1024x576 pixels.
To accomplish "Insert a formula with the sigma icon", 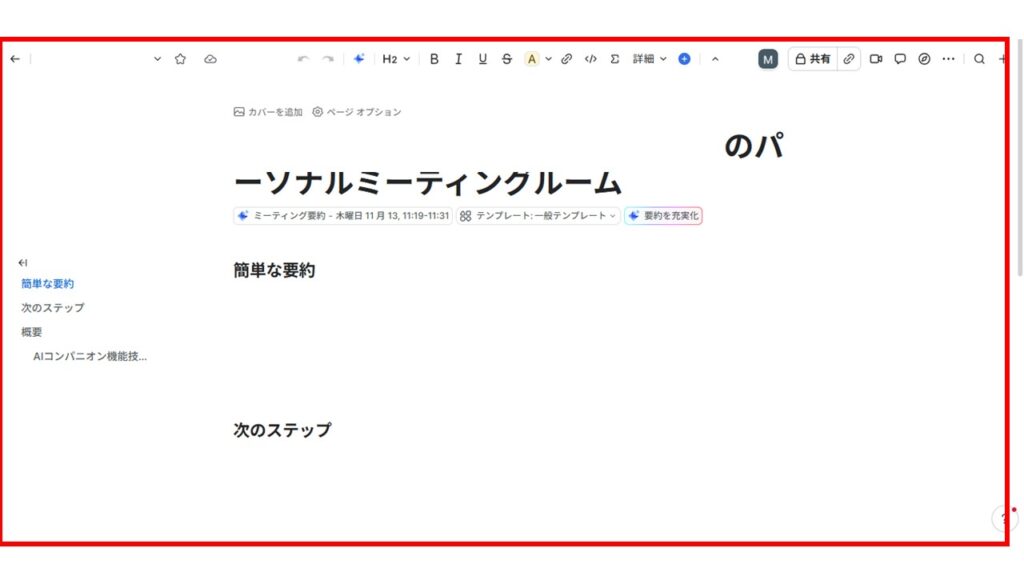I will coord(615,59).
